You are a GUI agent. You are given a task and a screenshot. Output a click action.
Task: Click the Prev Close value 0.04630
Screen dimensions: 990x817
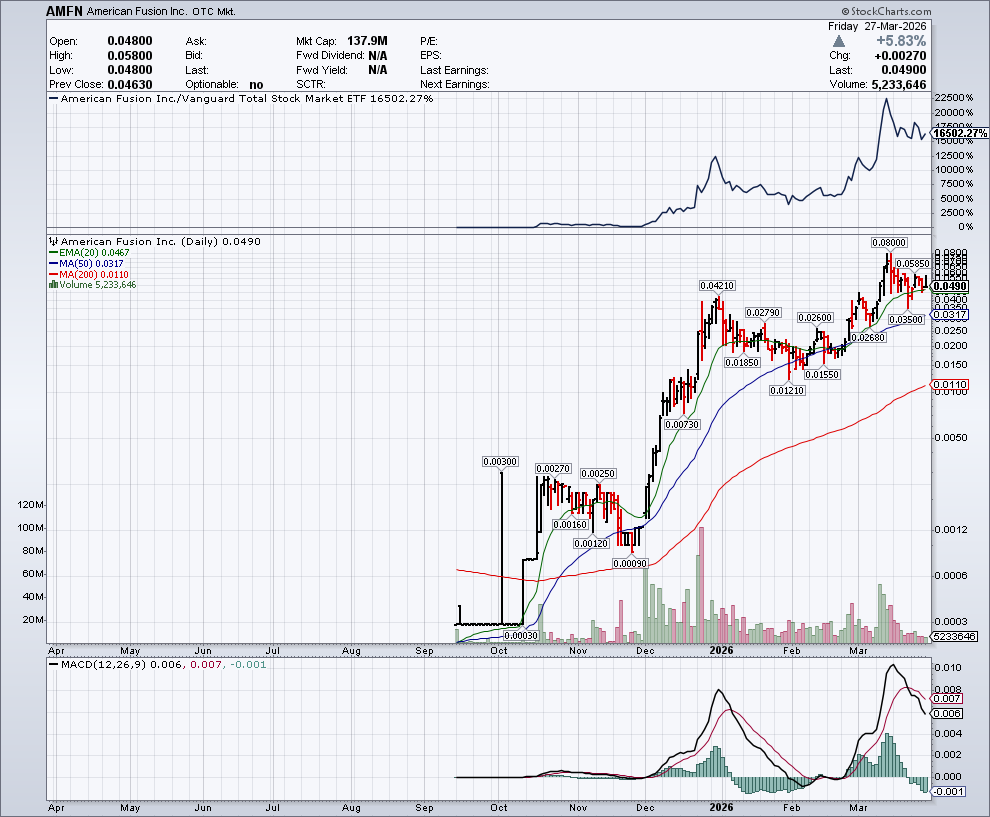pyautogui.click(x=130, y=85)
